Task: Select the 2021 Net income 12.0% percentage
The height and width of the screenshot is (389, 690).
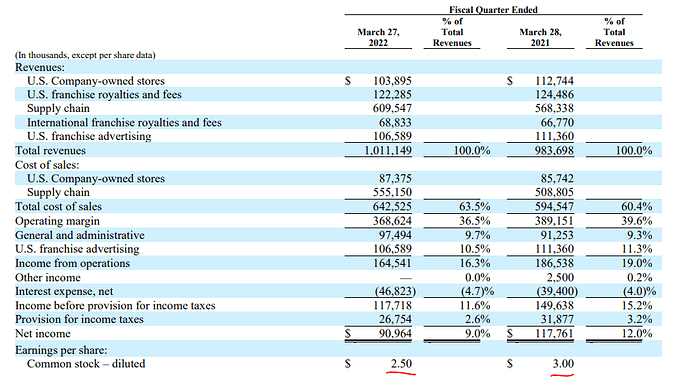Action: pos(637,334)
